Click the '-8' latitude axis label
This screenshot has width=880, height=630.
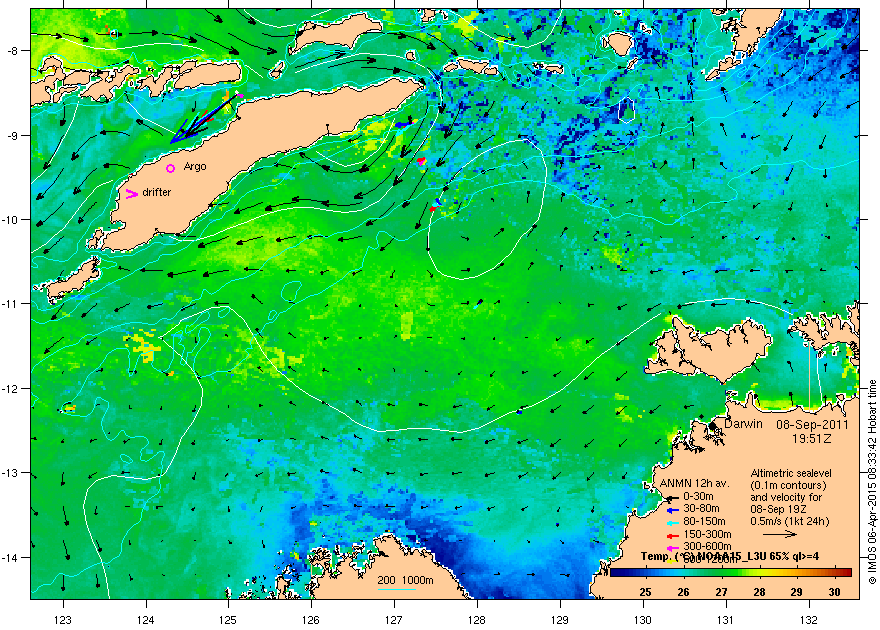pyautogui.click(x=12, y=51)
